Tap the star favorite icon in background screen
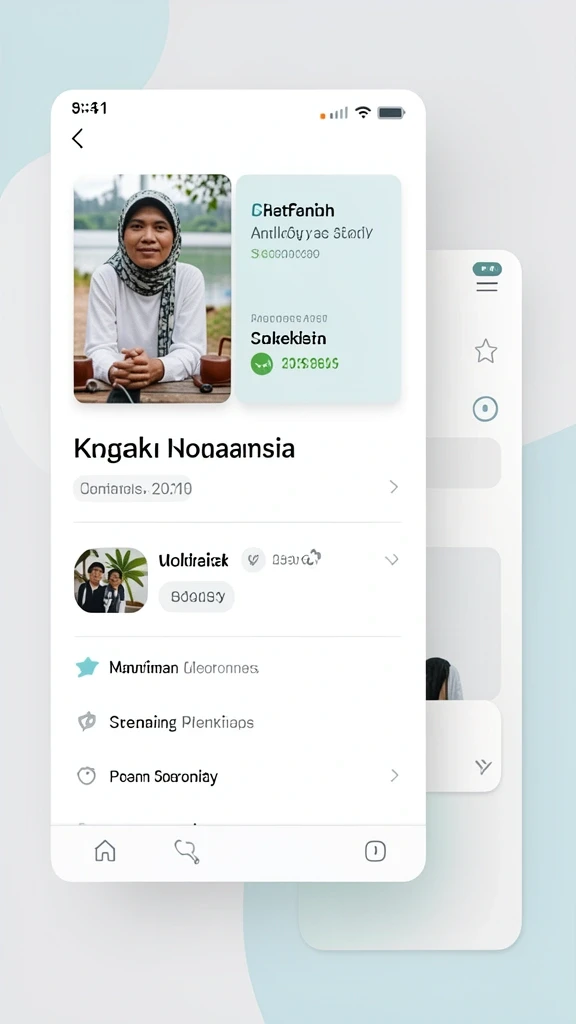The height and width of the screenshot is (1024, 576). [486, 351]
